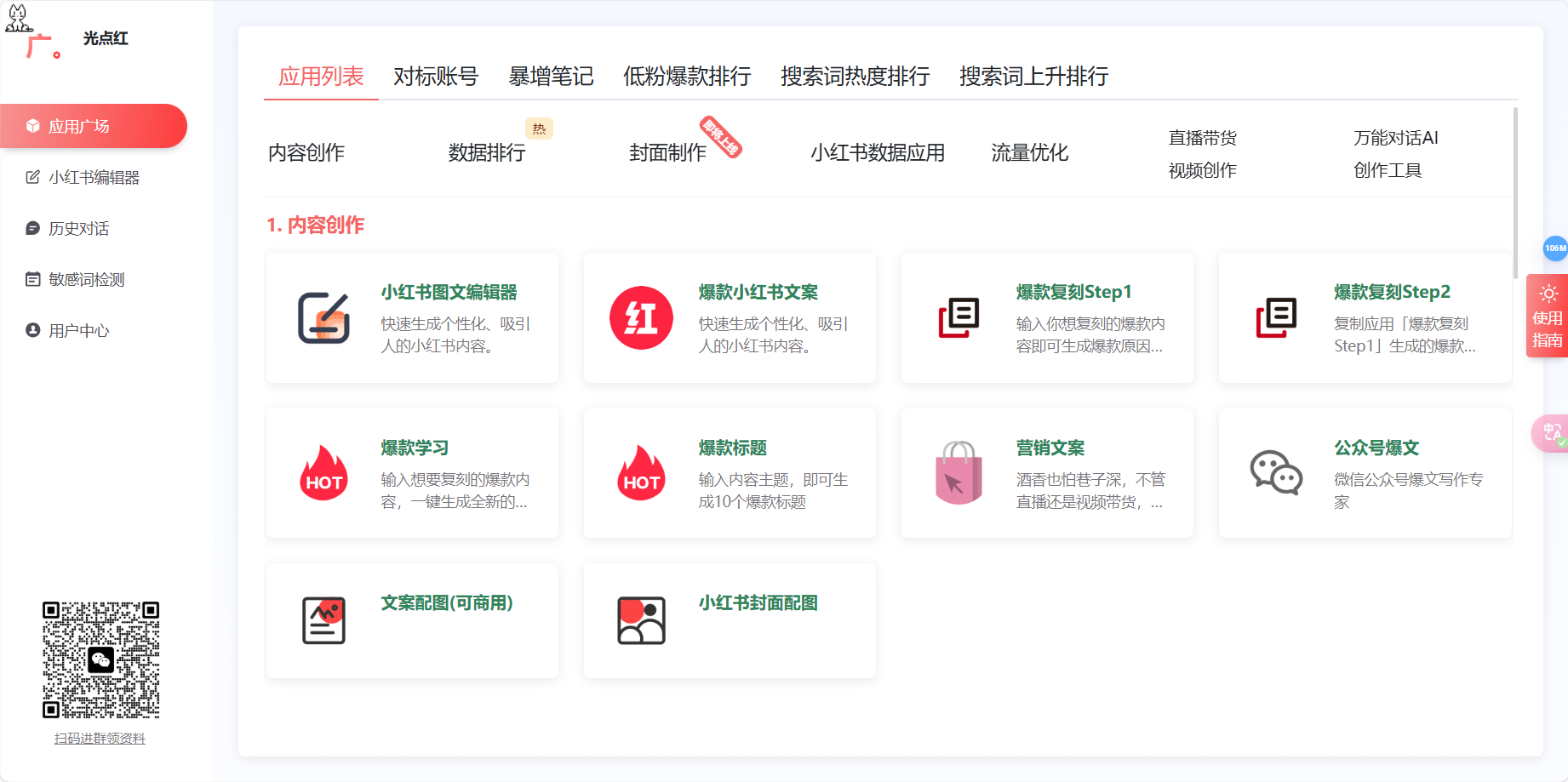Switch to the 对标账号 tab
Viewport: 1568px width, 782px height.
pyautogui.click(x=435, y=77)
